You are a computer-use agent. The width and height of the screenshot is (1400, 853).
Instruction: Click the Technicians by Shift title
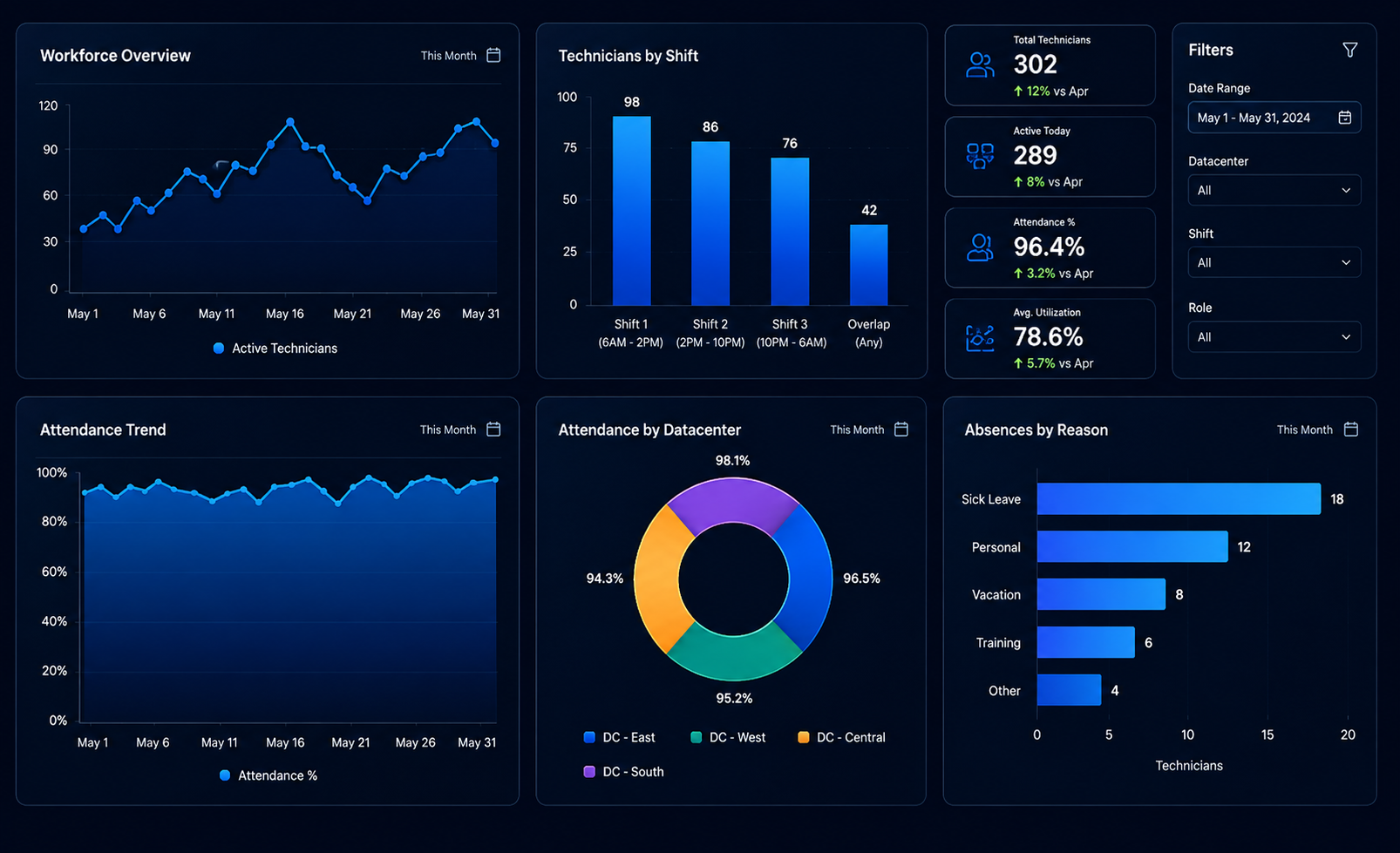[x=628, y=56]
